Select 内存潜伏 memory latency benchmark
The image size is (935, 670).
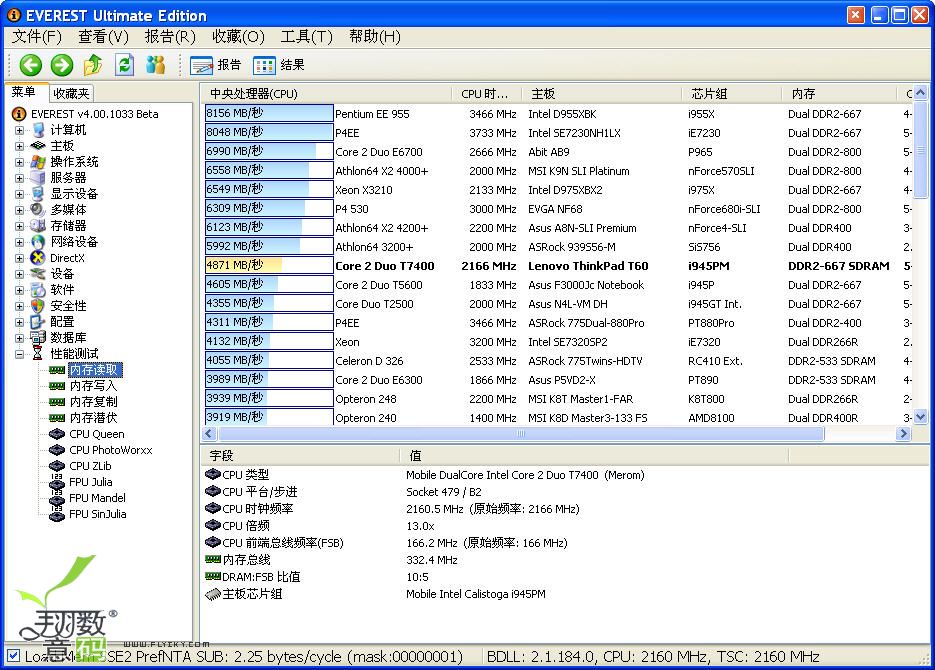[94, 418]
